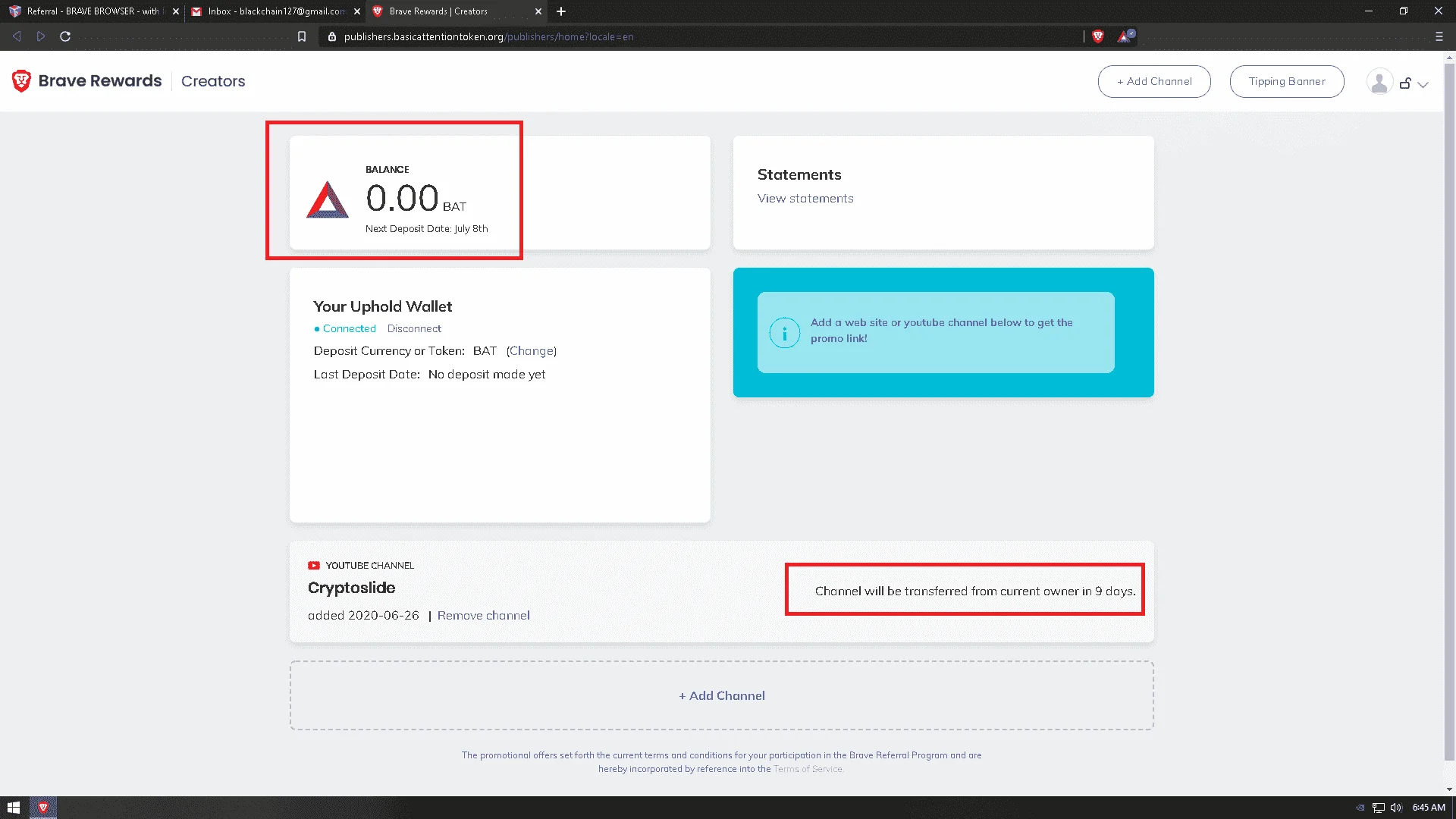Open the network icon in system tray

click(x=1379, y=808)
